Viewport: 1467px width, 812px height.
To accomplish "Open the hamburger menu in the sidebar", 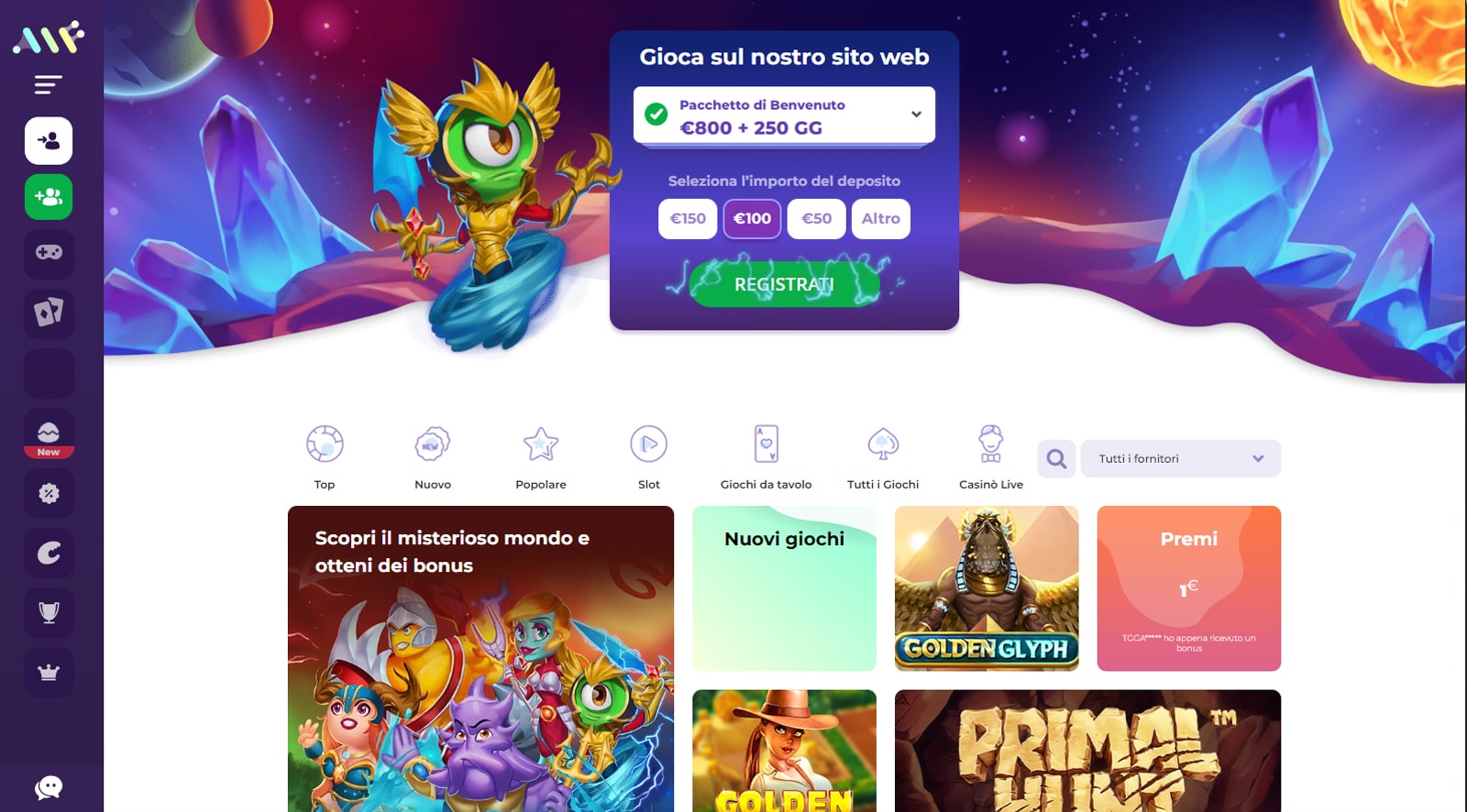I will (x=49, y=85).
